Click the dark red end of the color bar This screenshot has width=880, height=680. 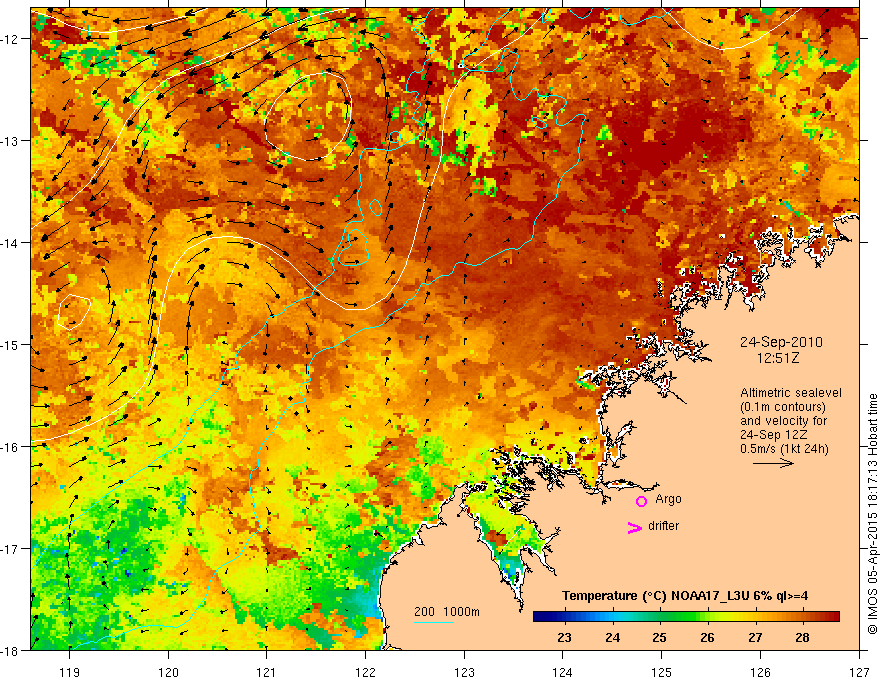click(835, 617)
